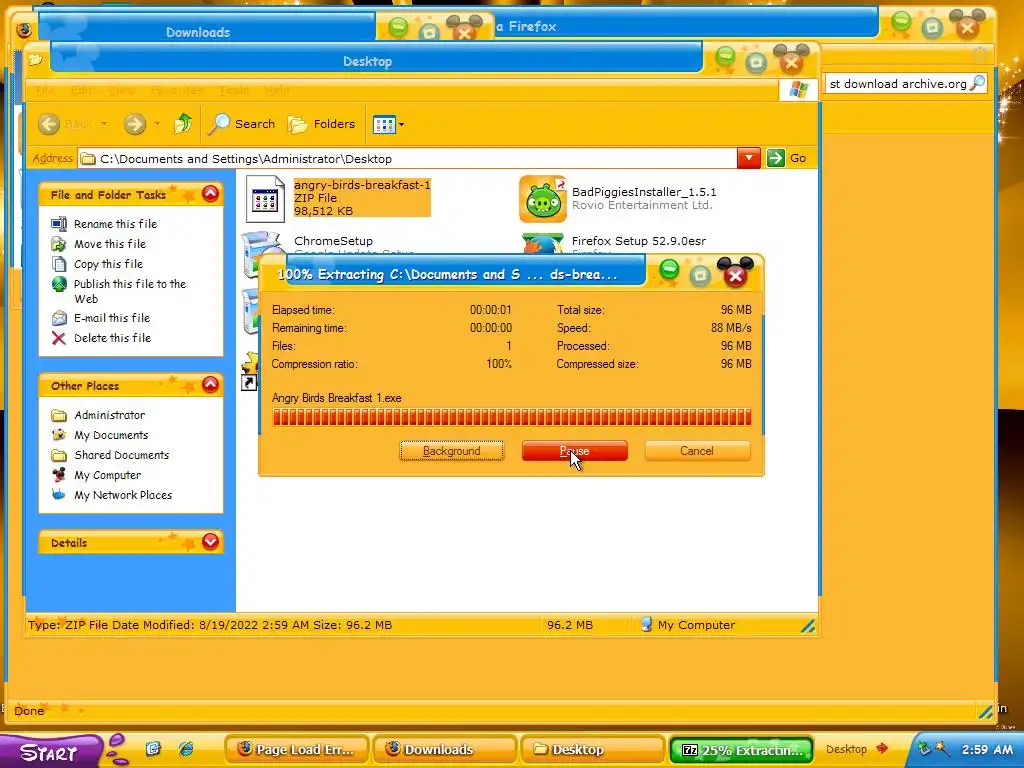Click the Firefox search magnifier icon
Screen dimensions: 1024x768
[x=978, y=83]
